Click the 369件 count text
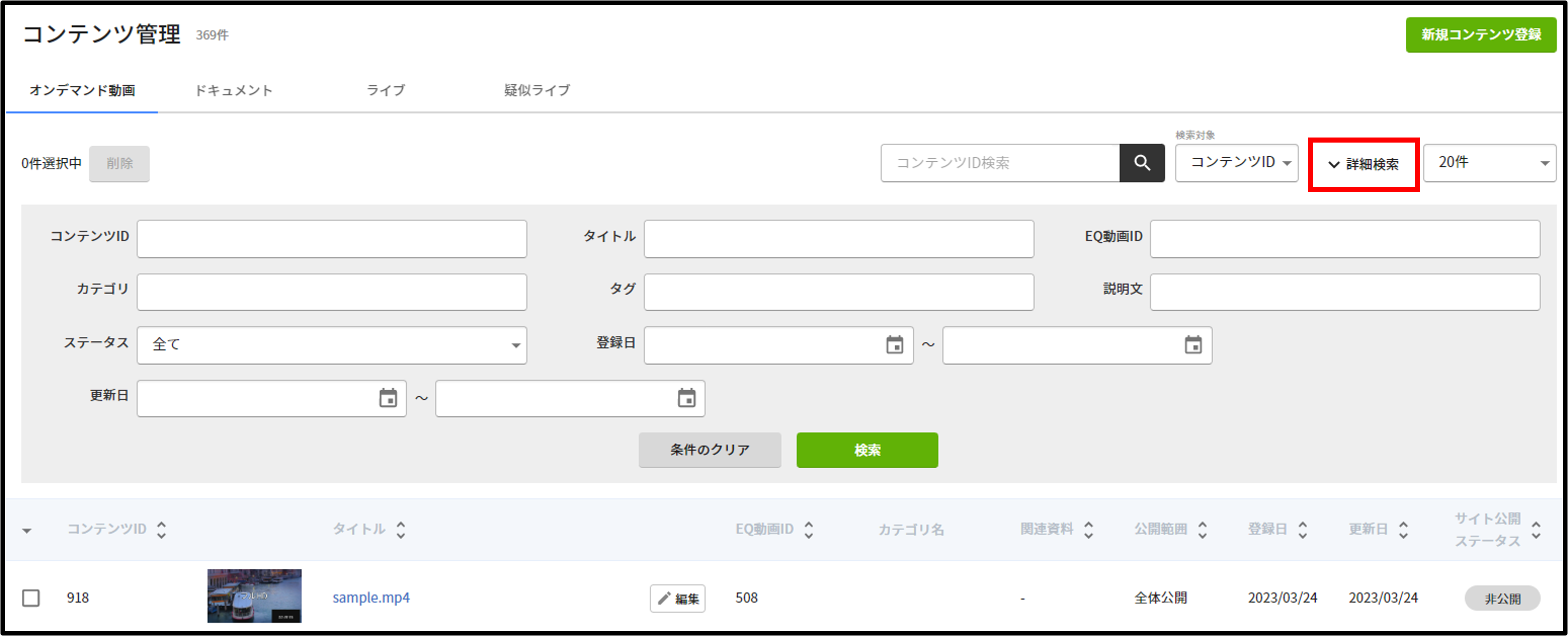Image resolution: width=1568 pixels, height=636 pixels. tap(212, 35)
